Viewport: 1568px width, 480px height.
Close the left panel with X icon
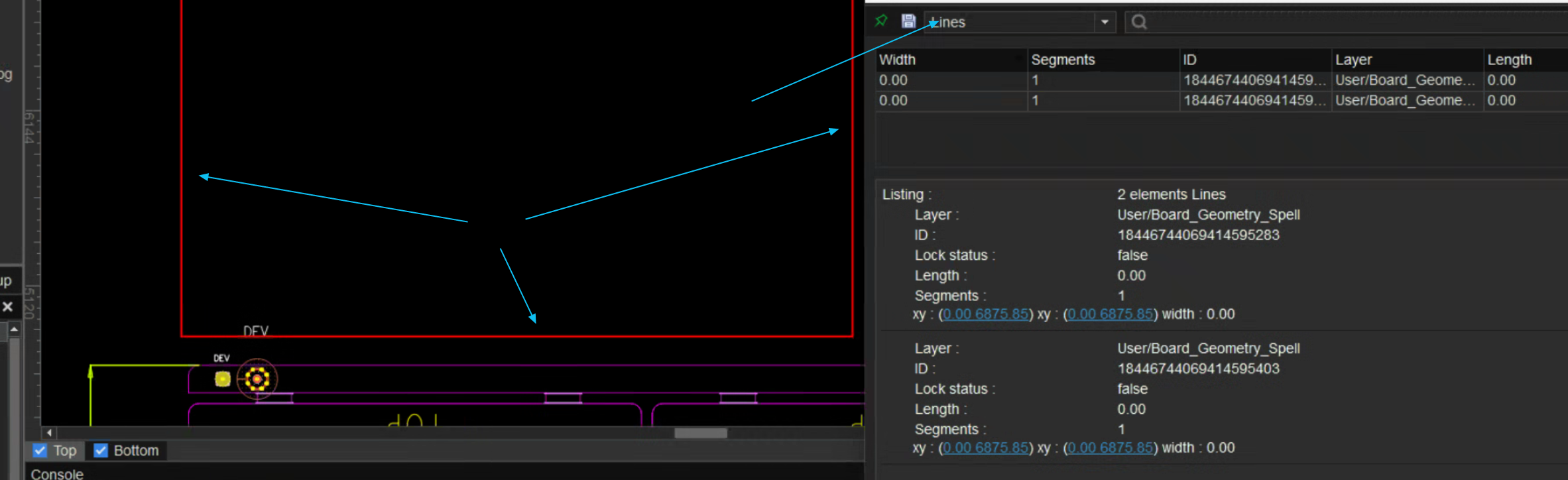click(x=8, y=306)
